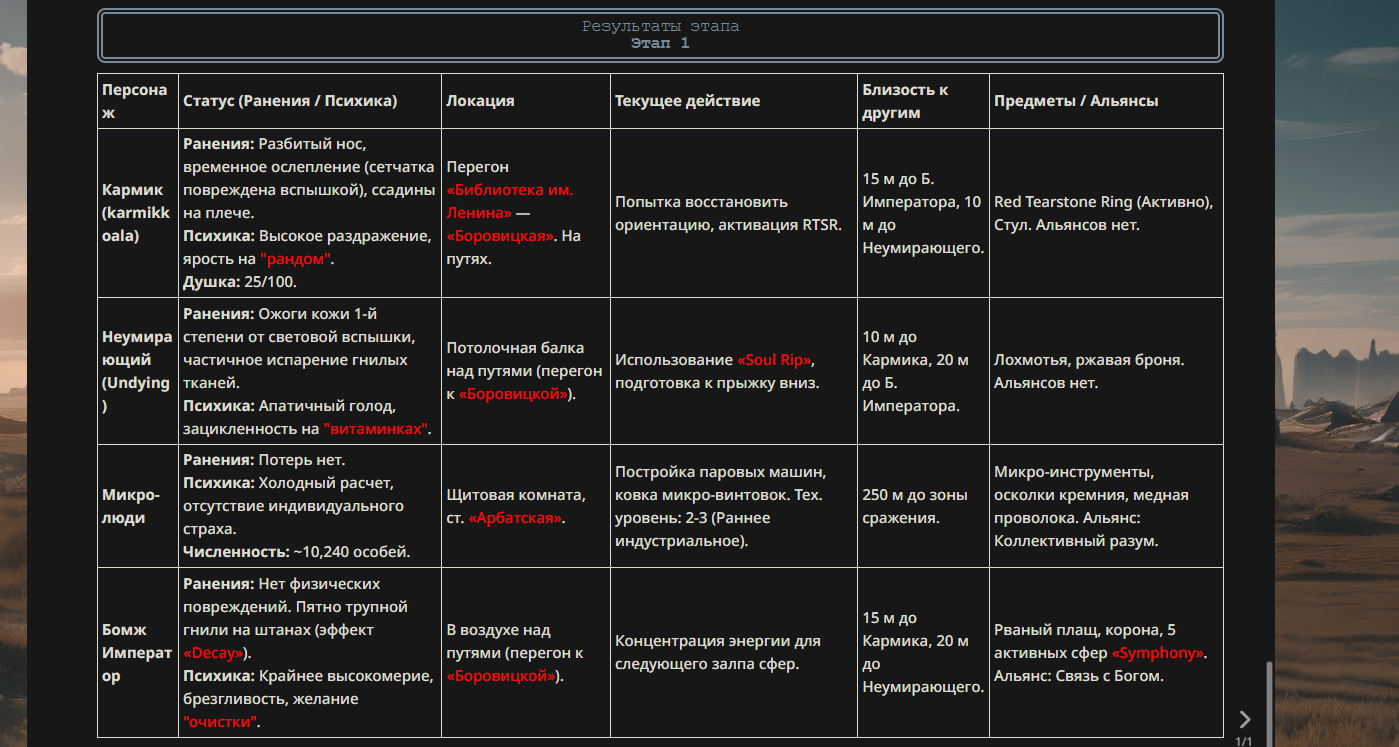The height and width of the screenshot is (747, 1399).
Task: Click the "Статус (Ранения / Психика)" column header
Action: coord(310,101)
